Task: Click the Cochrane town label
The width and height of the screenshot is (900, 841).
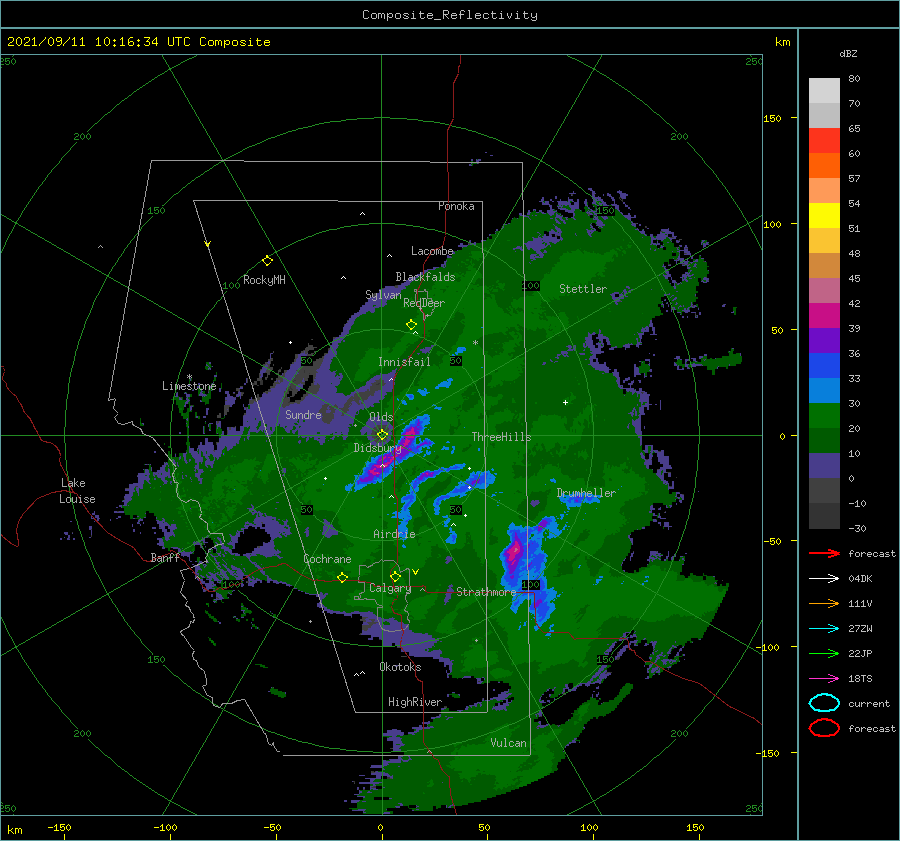Action: pos(327,559)
